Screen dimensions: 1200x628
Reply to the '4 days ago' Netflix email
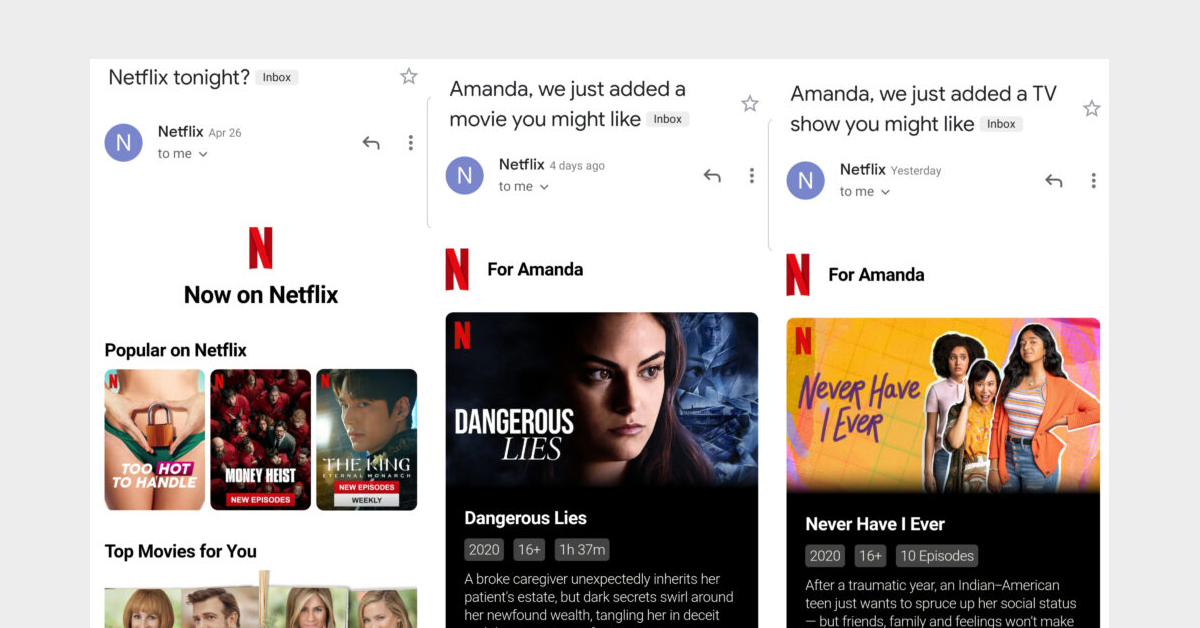click(x=712, y=175)
